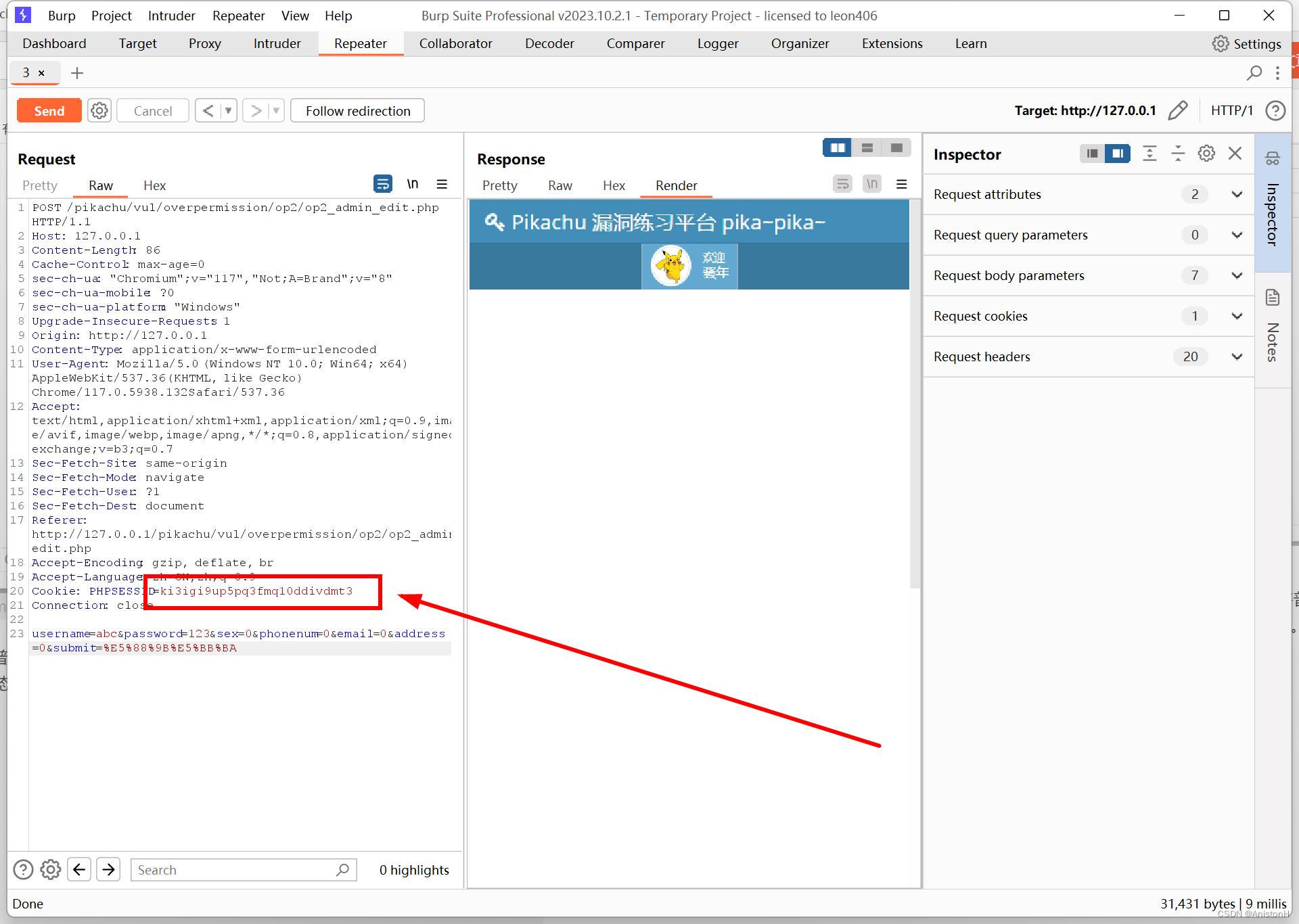Image resolution: width=1299 pixels, height=924 pixels.
Task: Go to next request in history
Action: [x=256, y=111]
